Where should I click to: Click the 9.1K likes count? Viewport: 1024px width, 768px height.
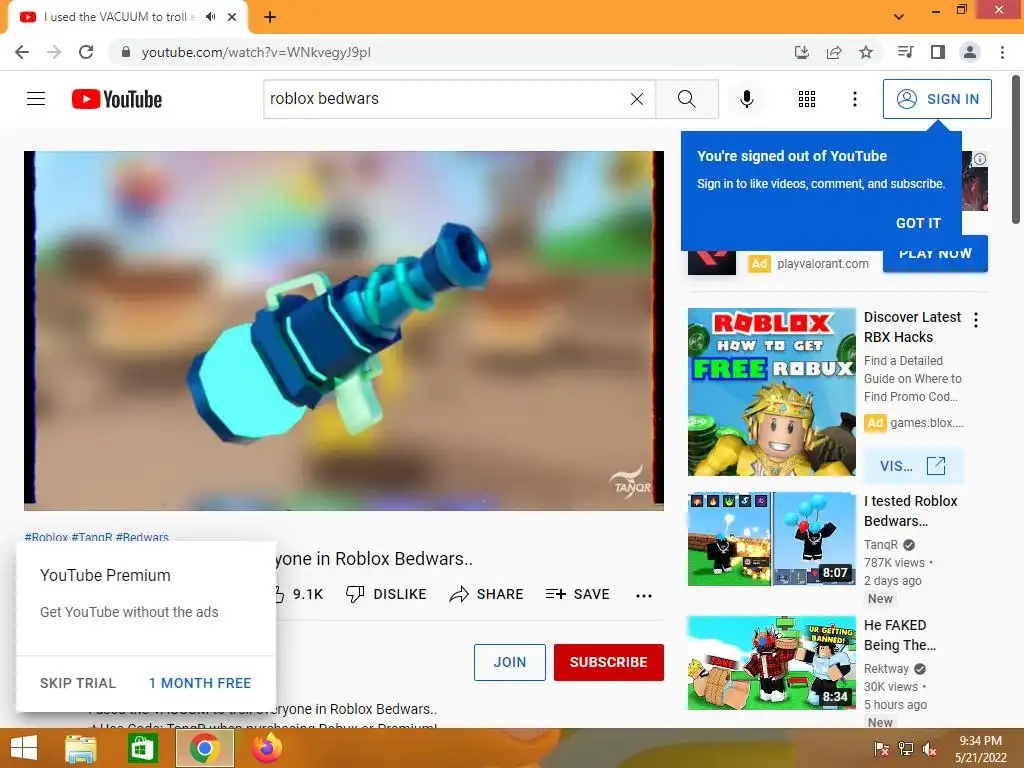click(308, 594)
